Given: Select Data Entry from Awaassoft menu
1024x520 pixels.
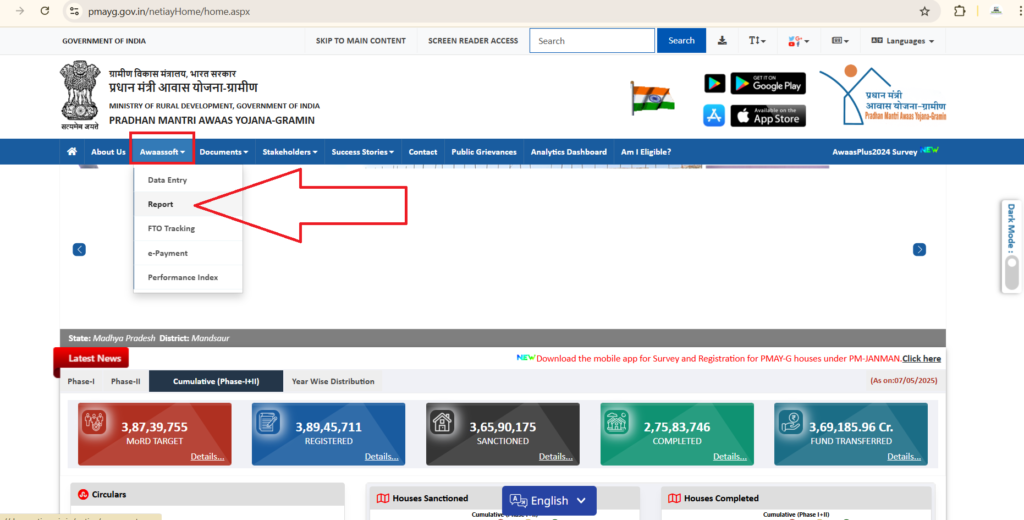Looking at the screenshot, I should coord(188,180).
